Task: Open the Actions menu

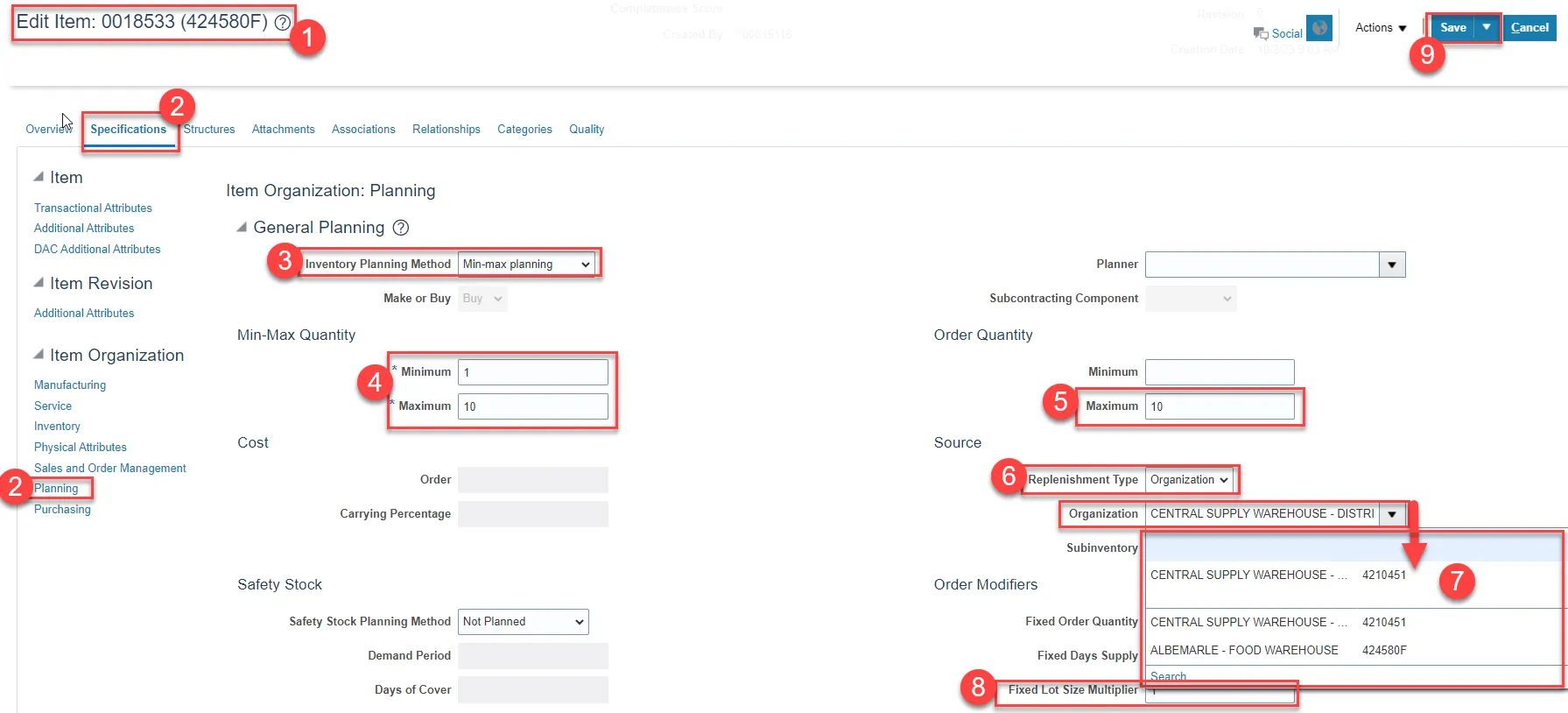Action: [x=1381, y=28]
